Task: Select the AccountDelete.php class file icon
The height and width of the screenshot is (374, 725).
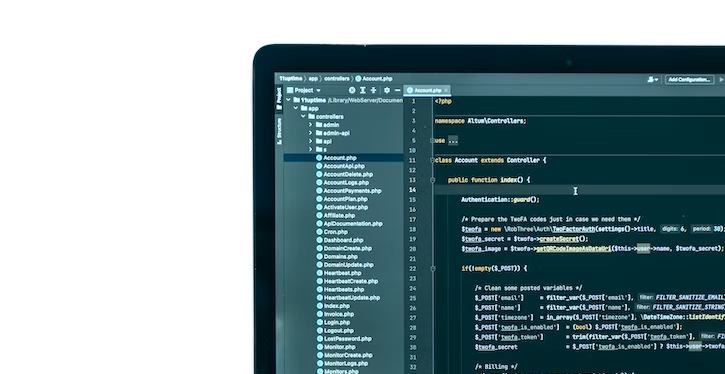Action: pyautogui.click(x=319, y=174)
